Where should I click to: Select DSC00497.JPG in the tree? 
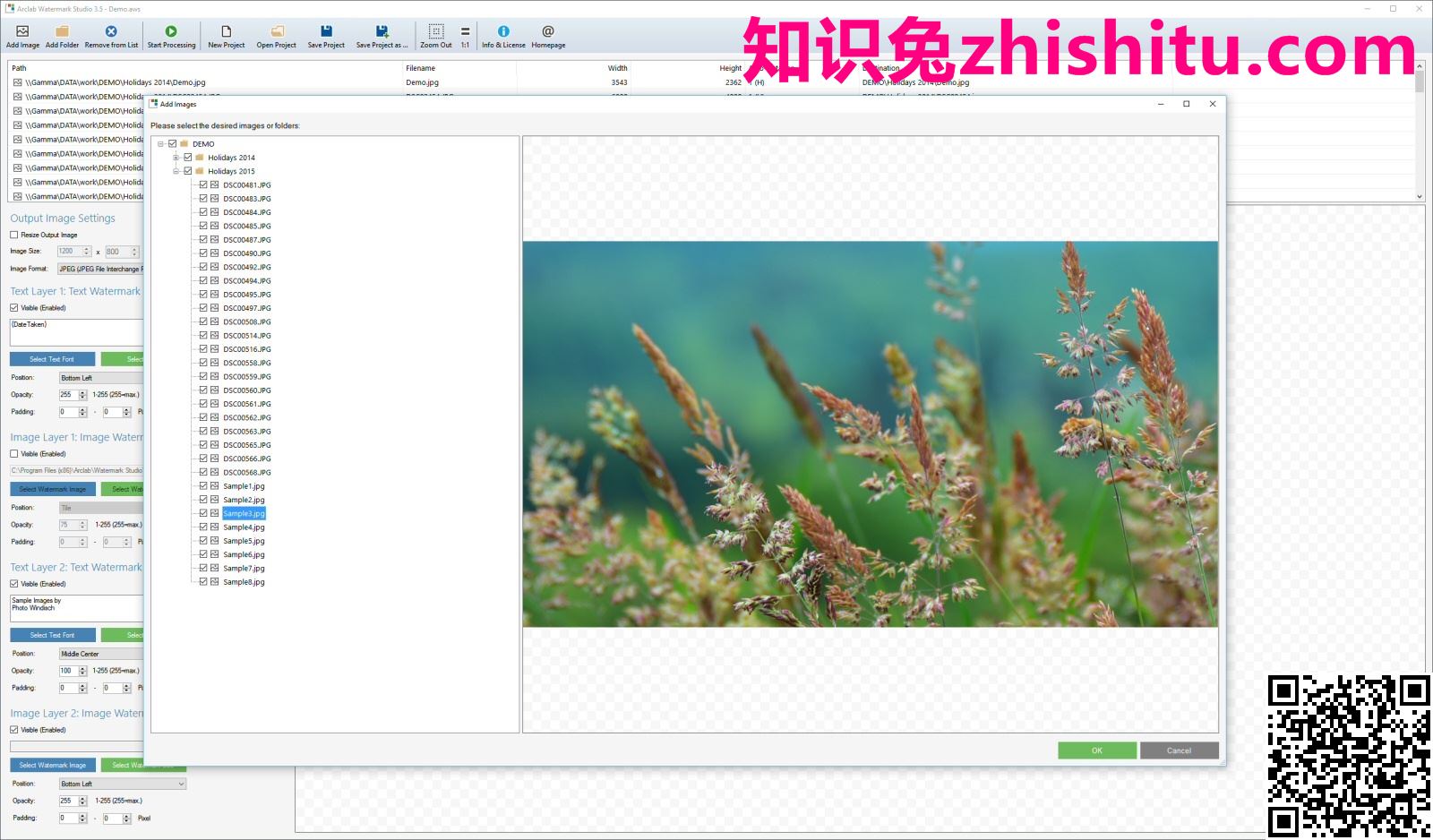247,308
